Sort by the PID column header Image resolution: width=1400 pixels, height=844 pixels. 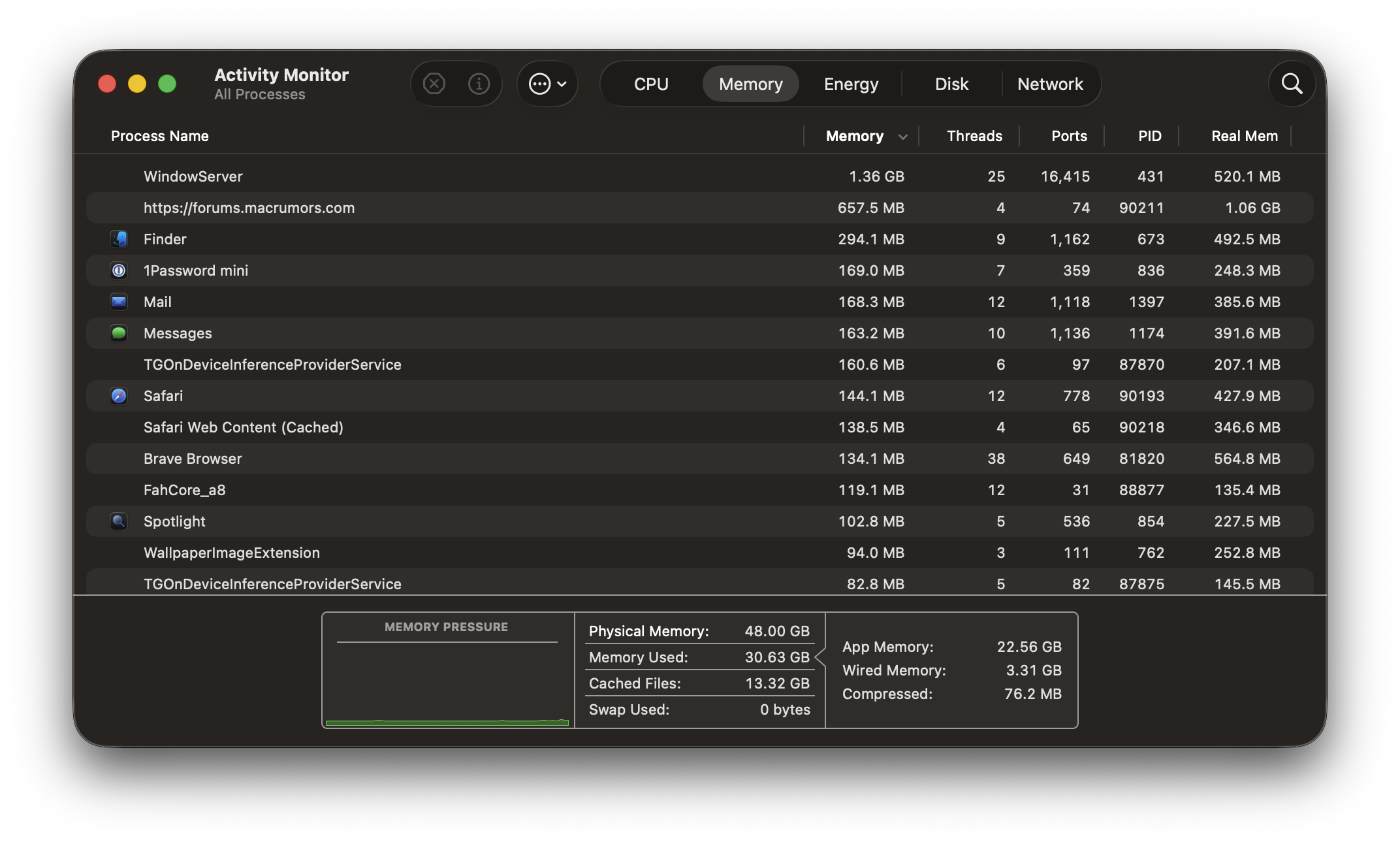[1150, 136]
